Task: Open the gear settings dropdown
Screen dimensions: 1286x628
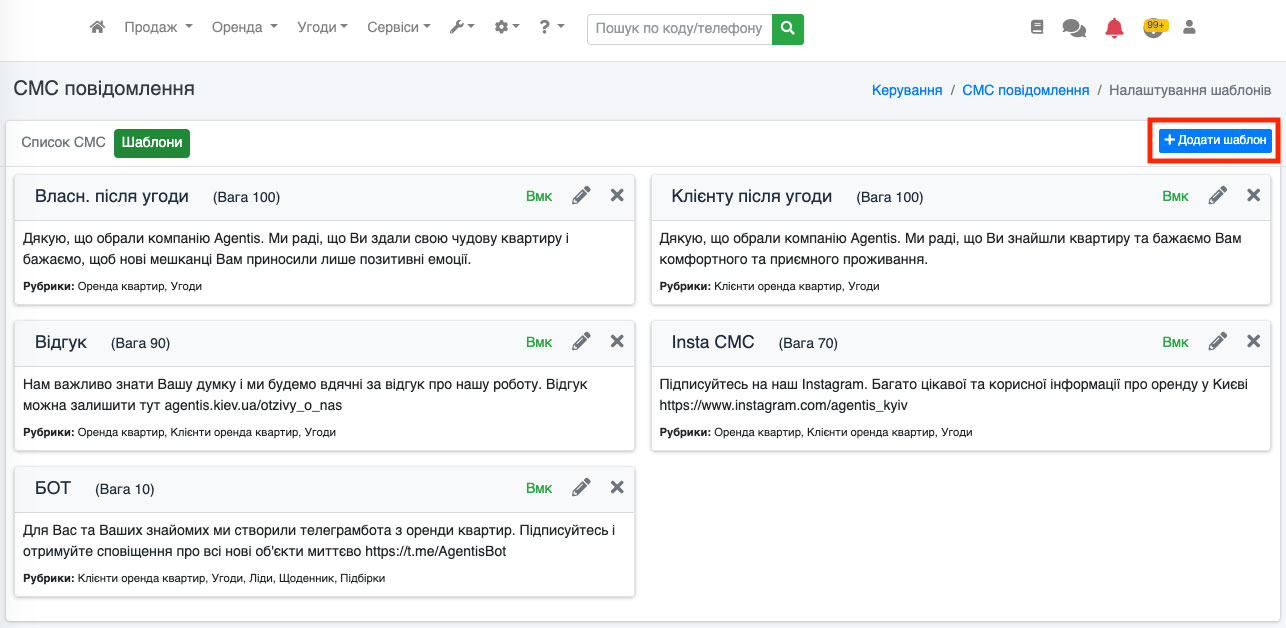Action: [x=507, y=28]
